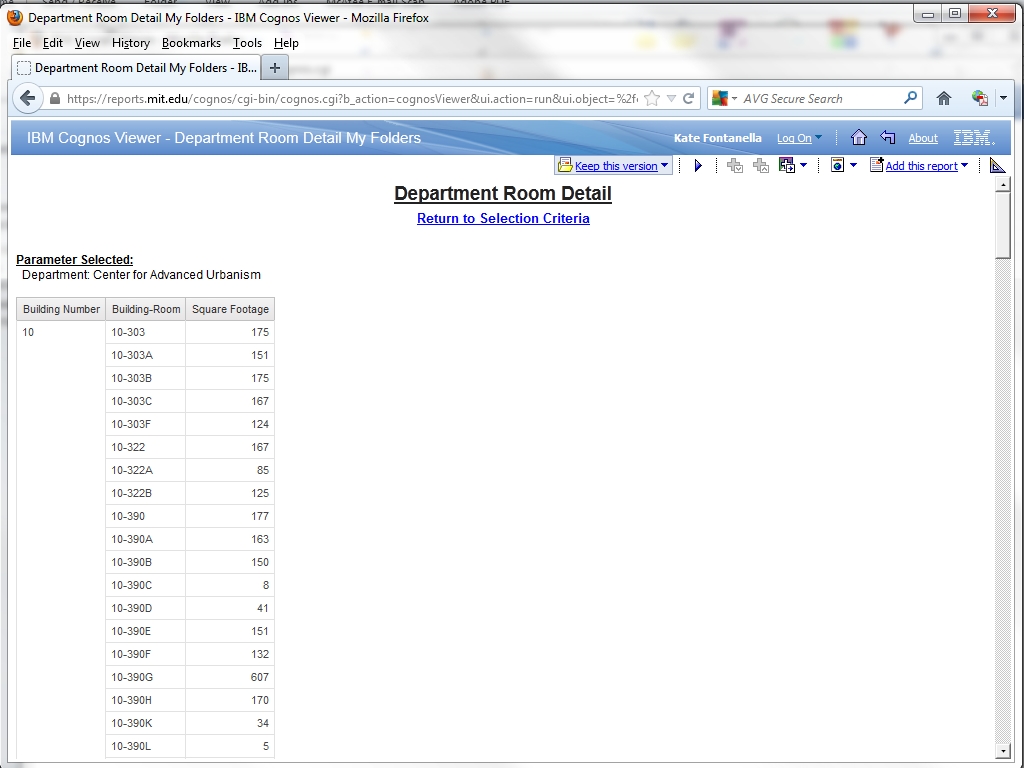Click the Firefox home button
Screen dimensions: 1024x768
[943, 98]
